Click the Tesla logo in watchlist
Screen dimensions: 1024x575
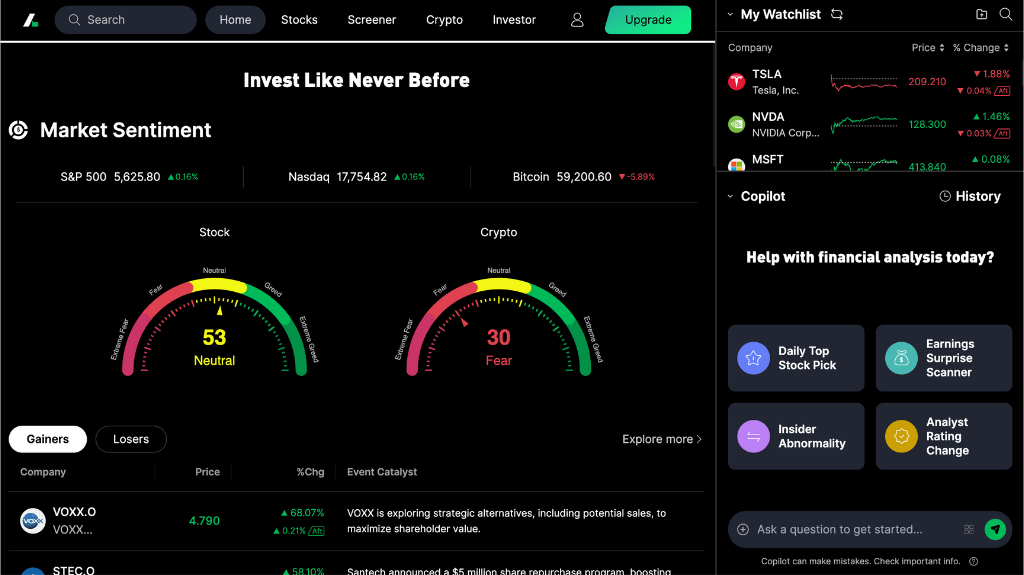(x=737, y=82)
